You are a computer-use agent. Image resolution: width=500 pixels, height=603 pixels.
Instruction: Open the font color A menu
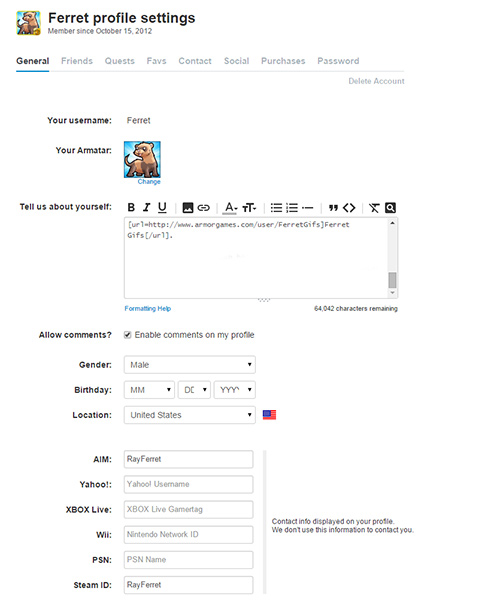[230, 208]
